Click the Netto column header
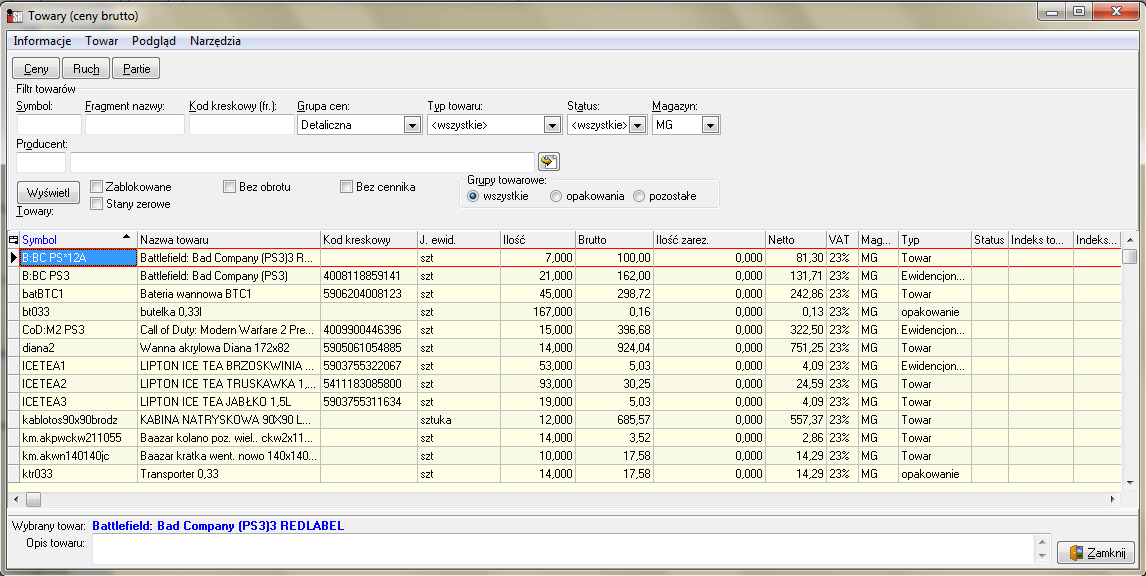1146x576 pixels. [x=795, y=240]
